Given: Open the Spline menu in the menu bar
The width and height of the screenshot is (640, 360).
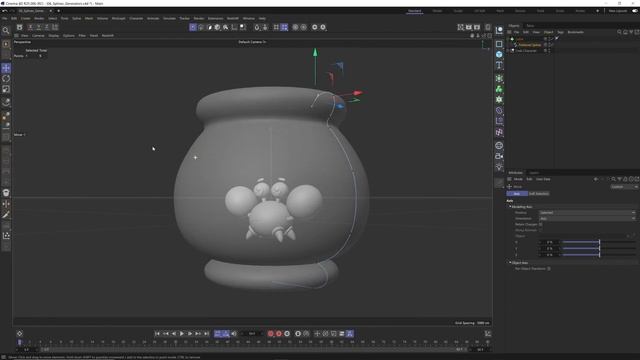Looking at the screenshot, I should [x=76, y=18].
